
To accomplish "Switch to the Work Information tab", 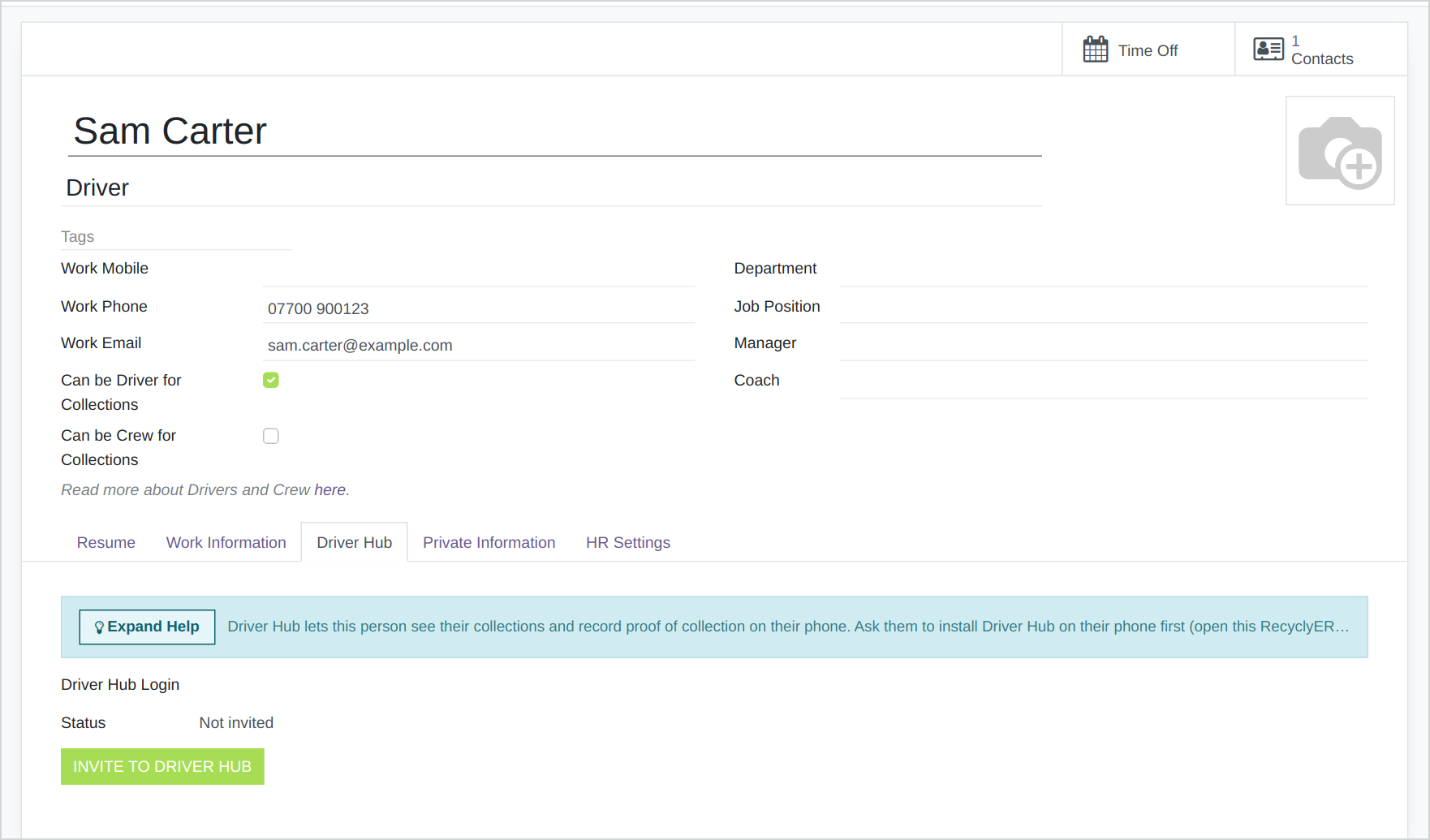I will 226,542.
